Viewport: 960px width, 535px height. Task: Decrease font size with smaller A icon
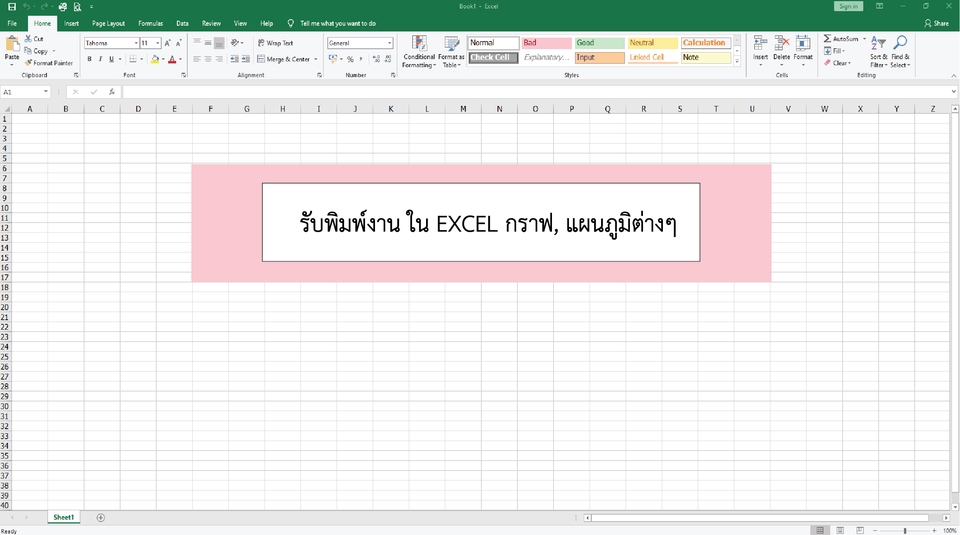(178, 43)
